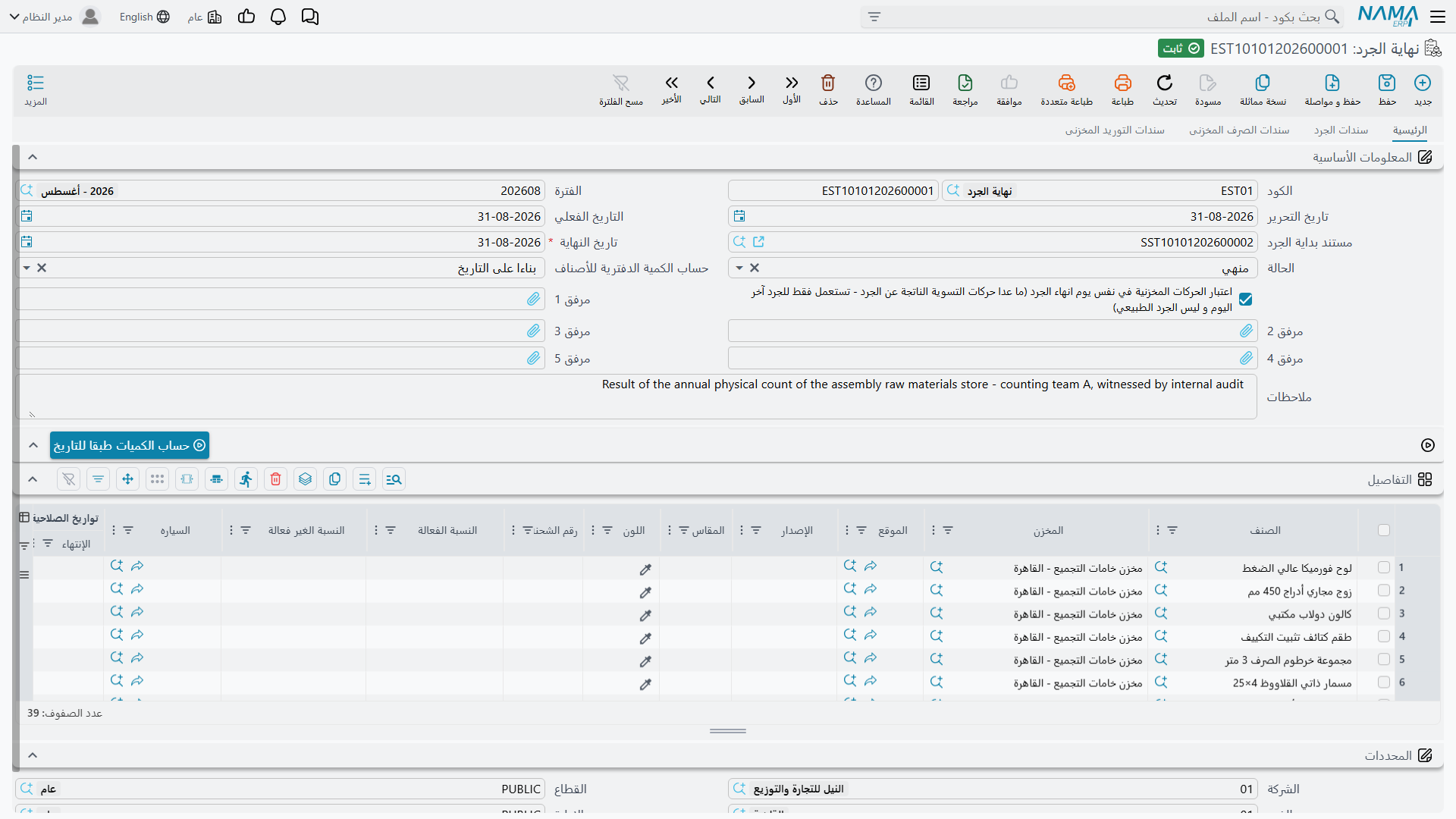Click the details grid delete-row icon
Screen dimensions: 1456x819
[276, 479]
